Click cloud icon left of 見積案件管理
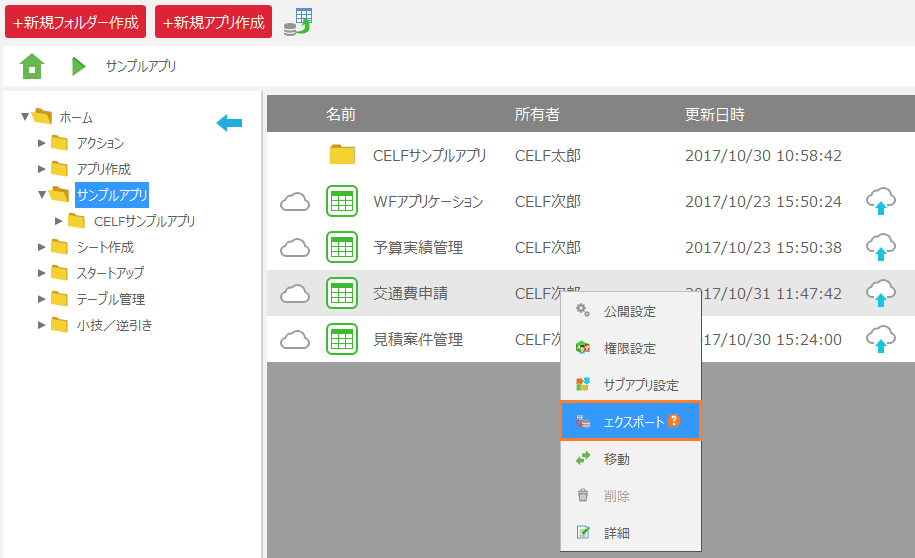The image size is (915, 558). [x=295, y=340]
